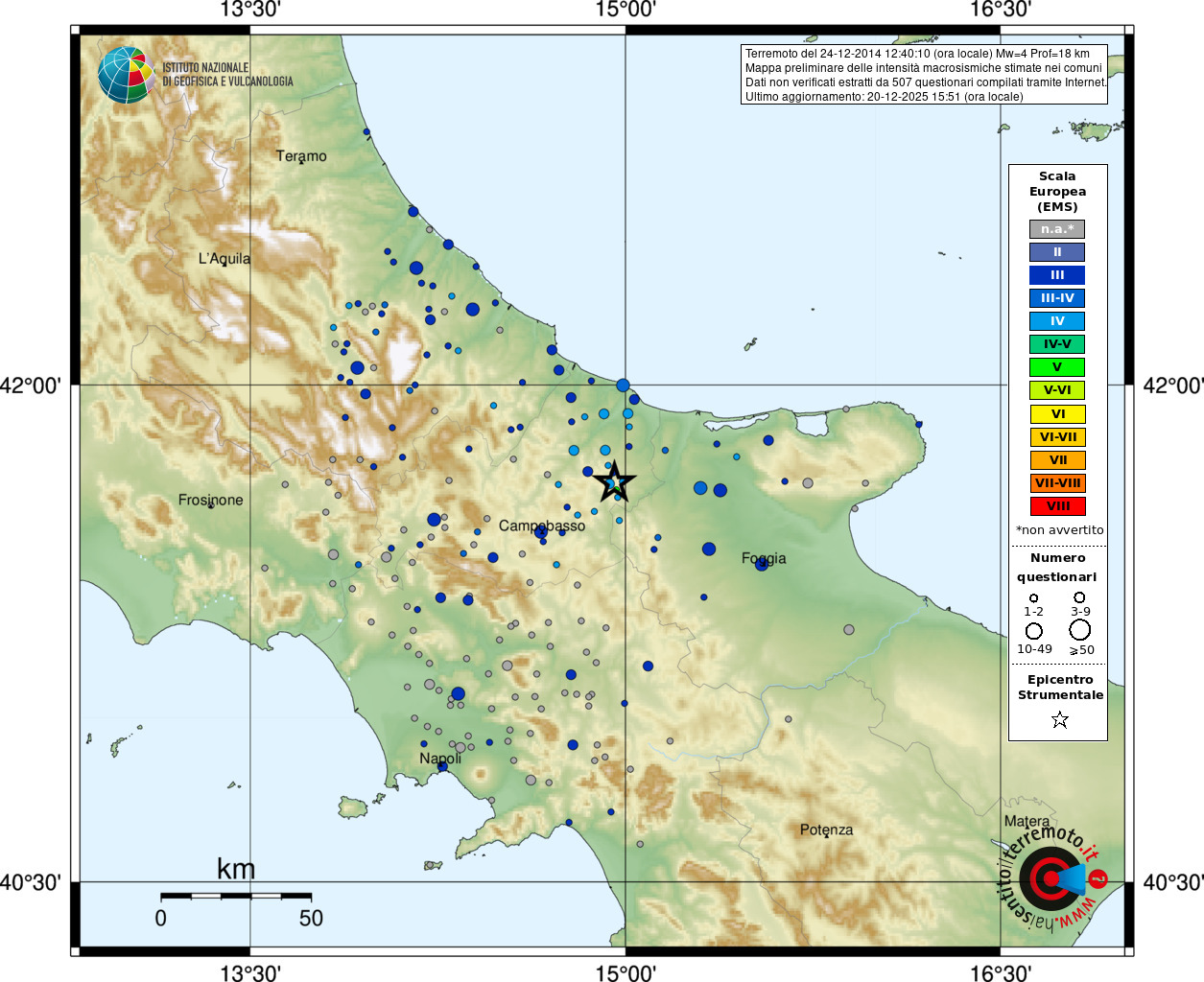Click the Scala Europea (EMS) legend title
The height and width of the screenshot is (982, 1204).
(1057, 192)
